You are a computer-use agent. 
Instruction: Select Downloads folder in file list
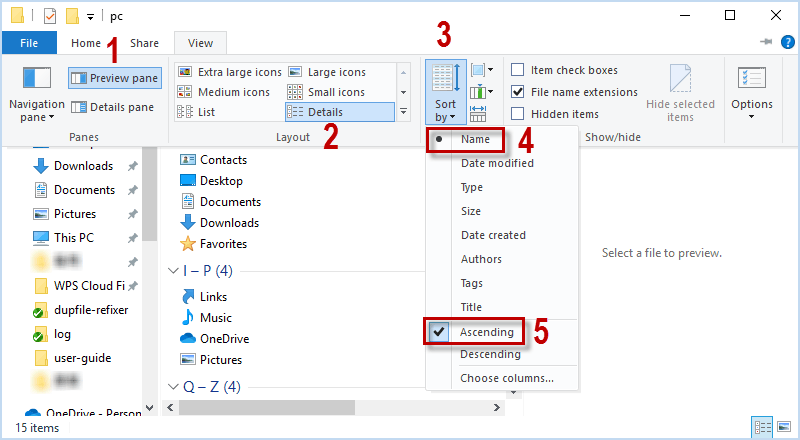point(219,223)
